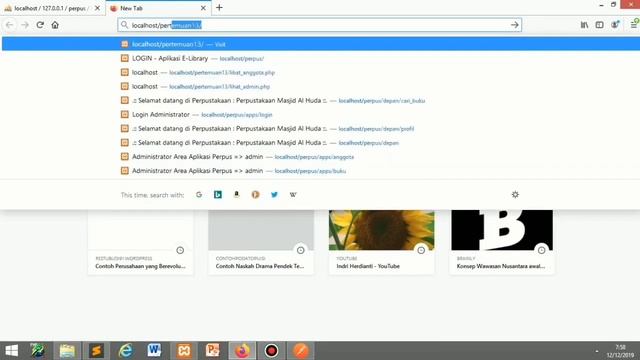The image size is (640, 360).
Task: Open the Library toolbar icon
Action: tap(584, 25)
